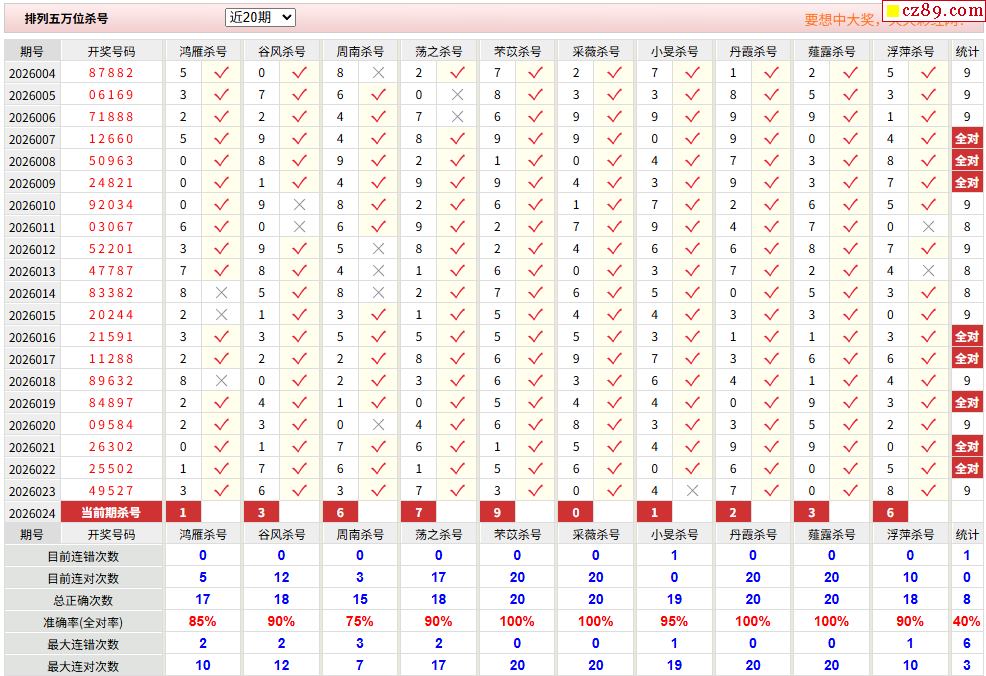Click the cross mark for 小旻杀号 row 2026023

click(x=692, y=490)
